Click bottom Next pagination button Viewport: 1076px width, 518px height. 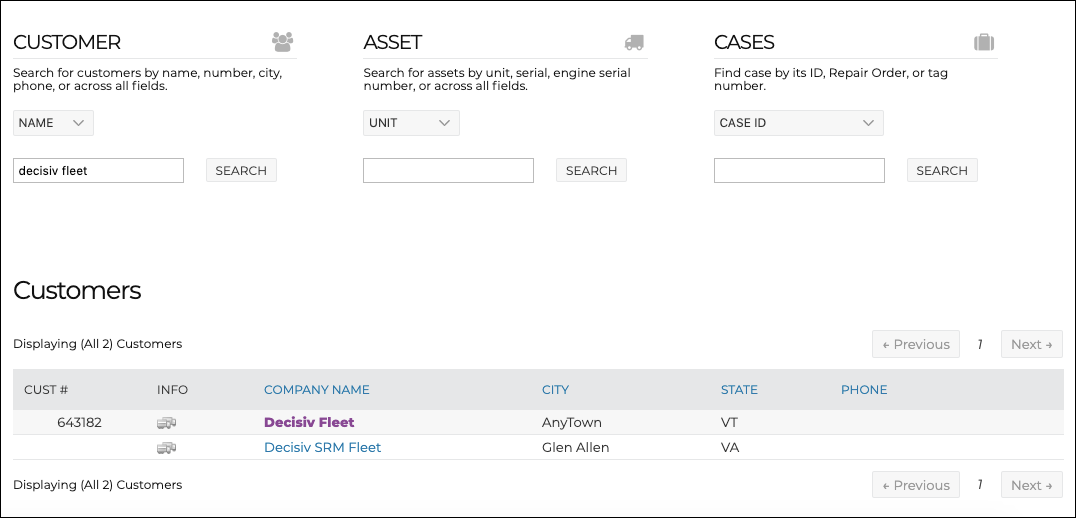pyautogui.click(x=1031, y=485)
